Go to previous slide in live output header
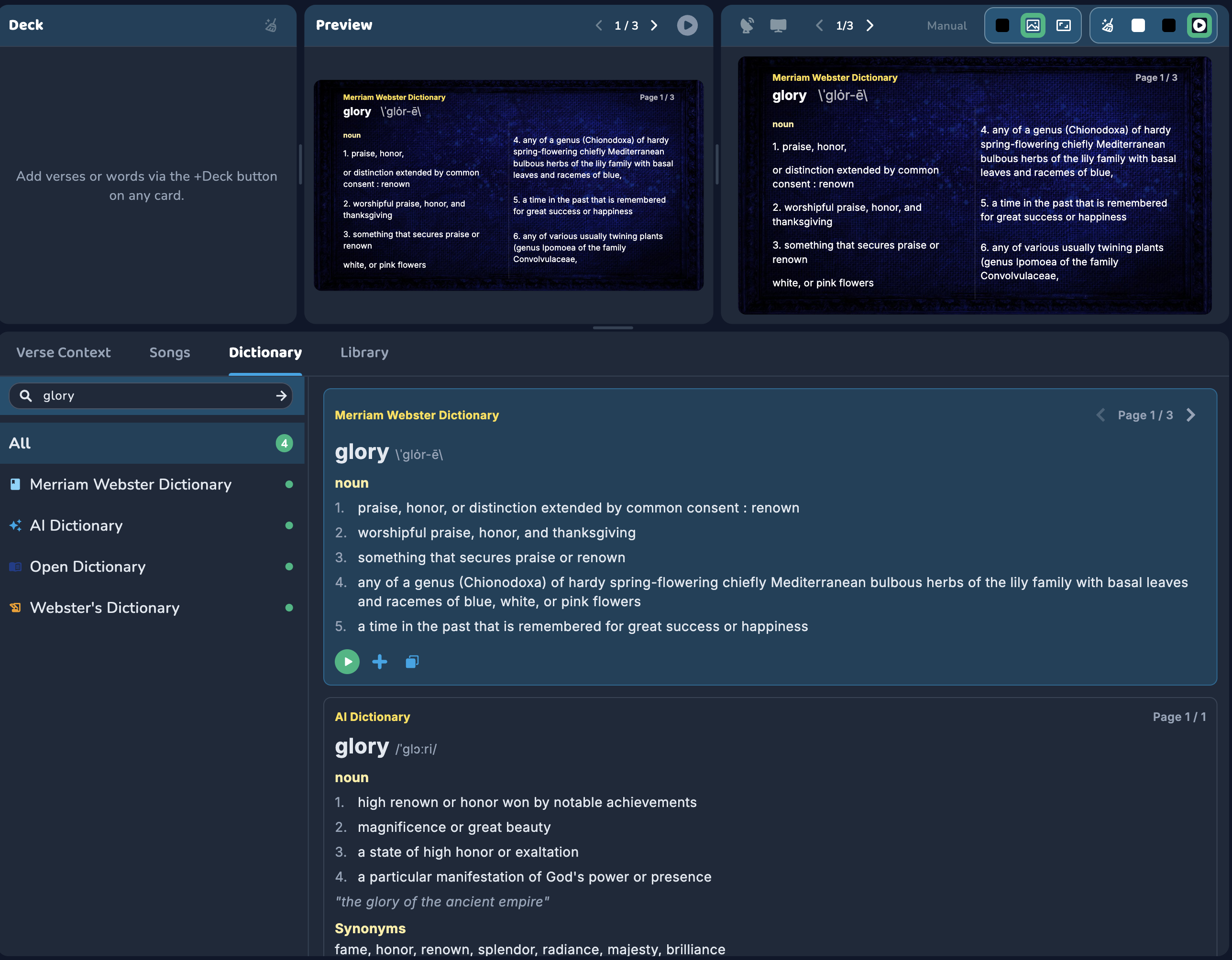Screen dimensions: 1232x960 [x=819, y=25]
